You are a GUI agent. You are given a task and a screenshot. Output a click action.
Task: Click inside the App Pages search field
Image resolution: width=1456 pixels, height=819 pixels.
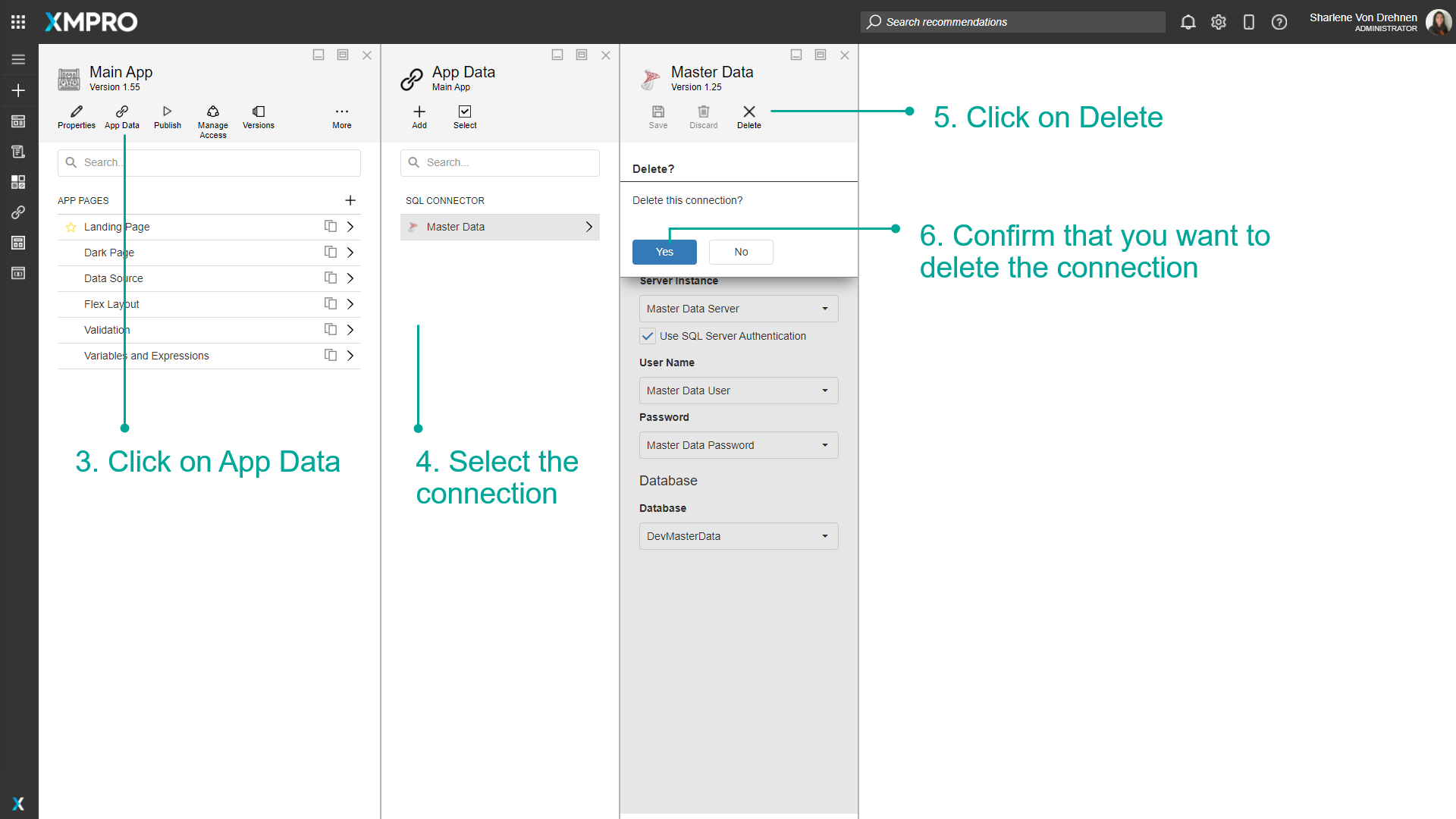[209, 162]
